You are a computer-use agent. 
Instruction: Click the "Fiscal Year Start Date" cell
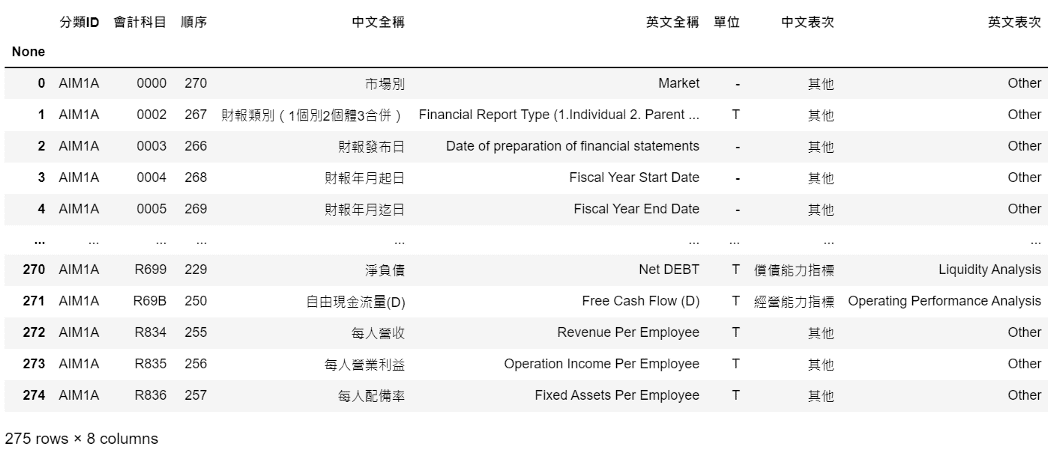point(634,177)
